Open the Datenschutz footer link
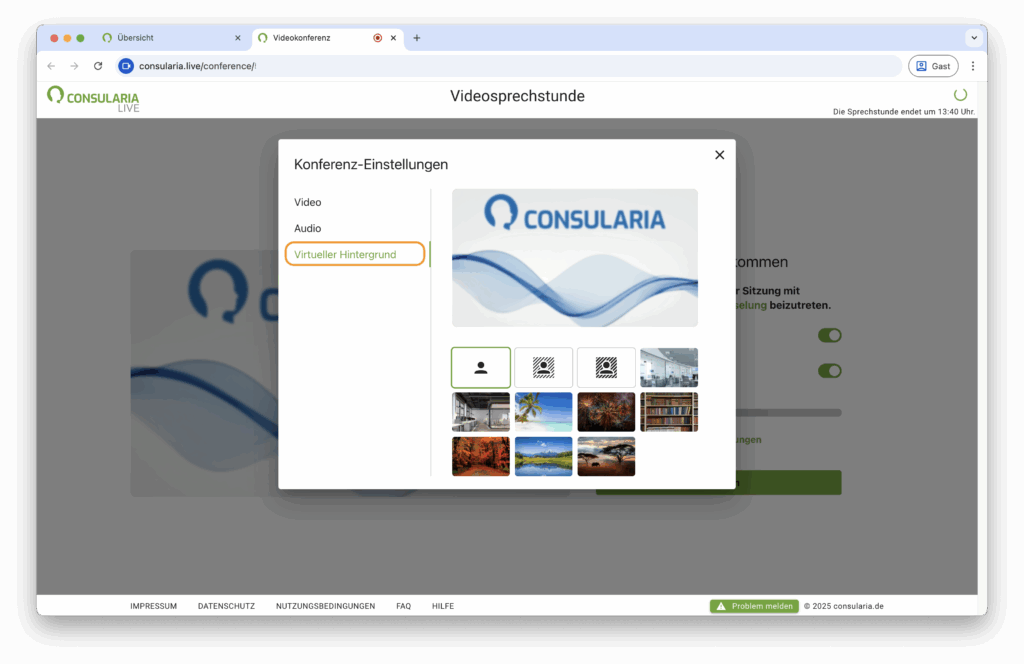The image size is (1024, 664). 226,606
